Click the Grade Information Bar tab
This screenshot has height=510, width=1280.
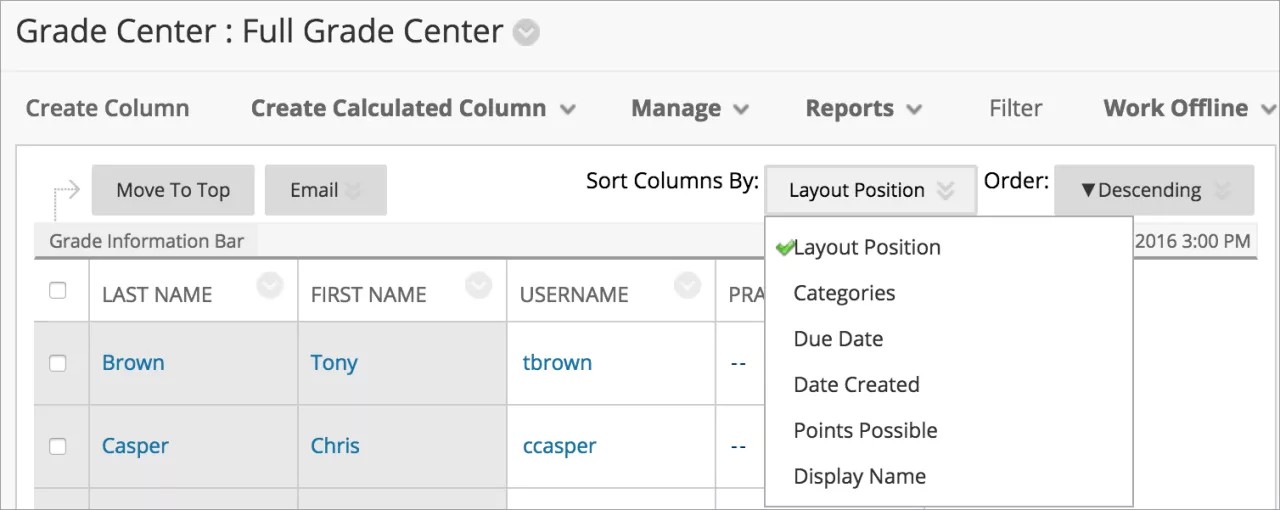tap(147, 241)
